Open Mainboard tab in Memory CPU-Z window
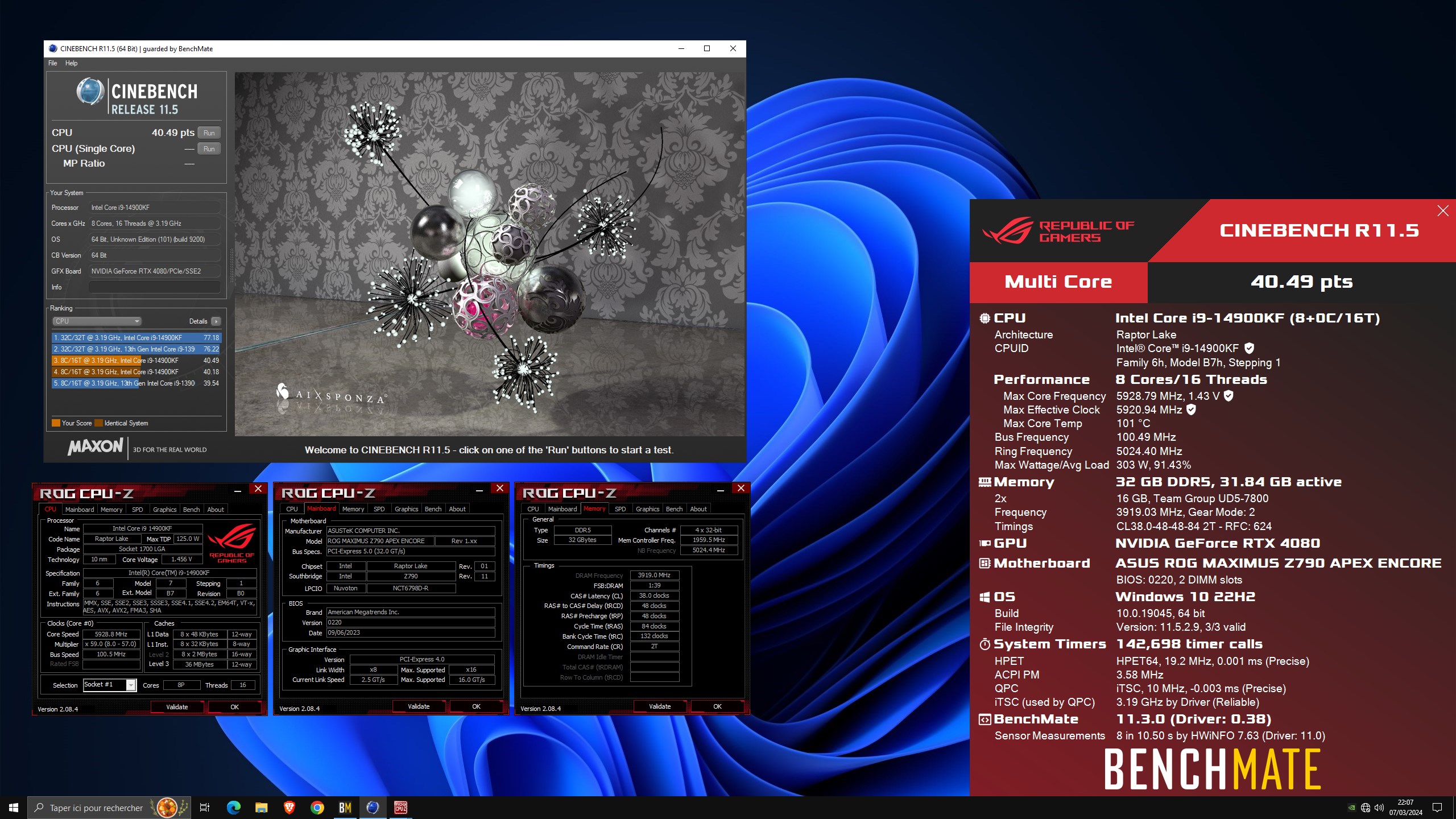1456x819 pixels. click(562, 509)
